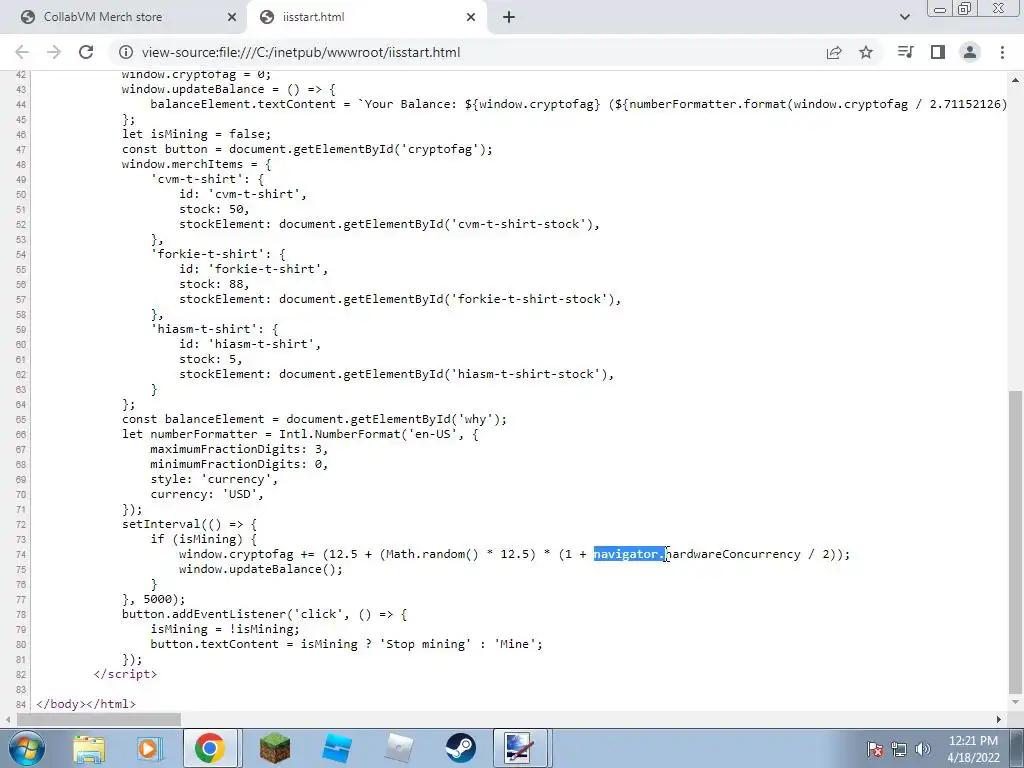The height and width of the screenshot is (768, 1024).
Task: Click 'window.updateBalance();' on line 75
Action: (261, 569)
